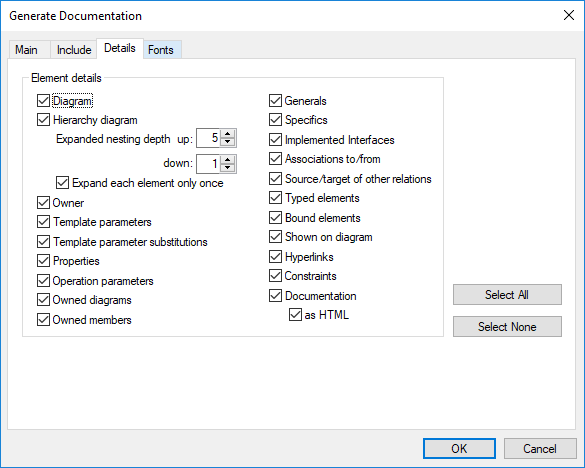The width and height of the screenshot is (585, 468).
Task: Decrease the nesting depth up value
Action: (x=228, y=142)
